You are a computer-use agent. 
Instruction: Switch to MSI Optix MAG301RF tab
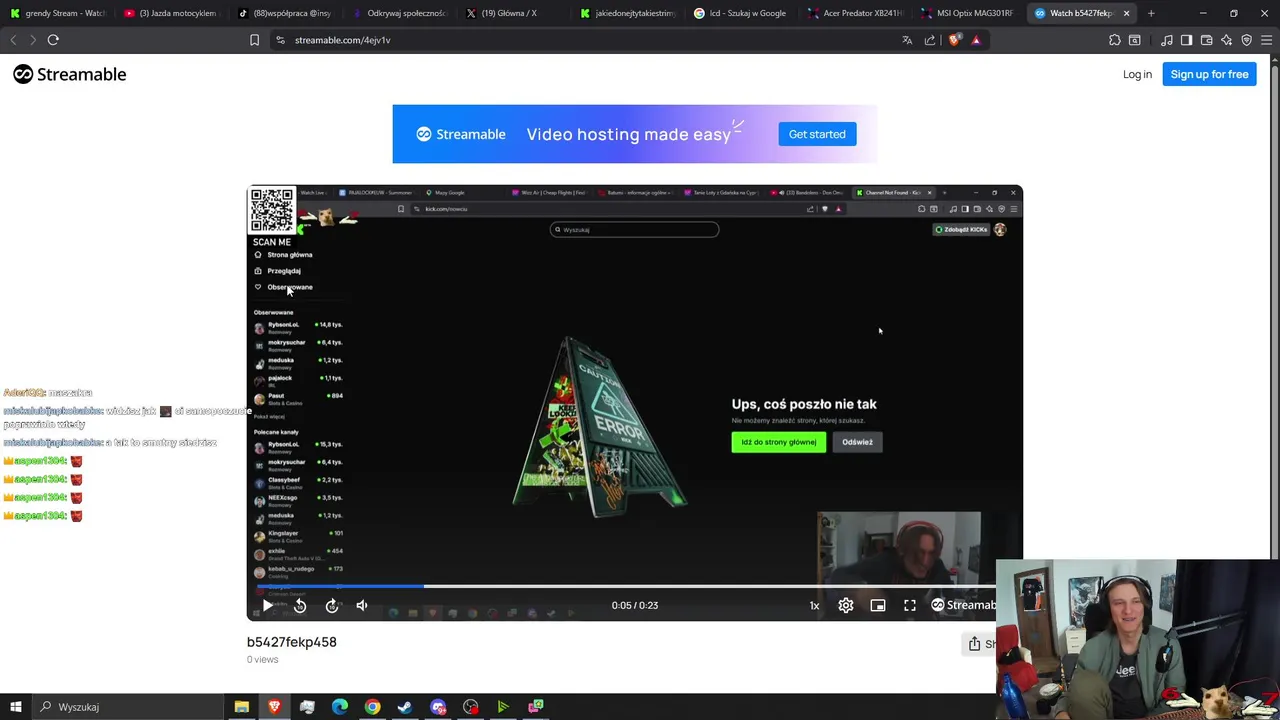[x=970, y=13]
